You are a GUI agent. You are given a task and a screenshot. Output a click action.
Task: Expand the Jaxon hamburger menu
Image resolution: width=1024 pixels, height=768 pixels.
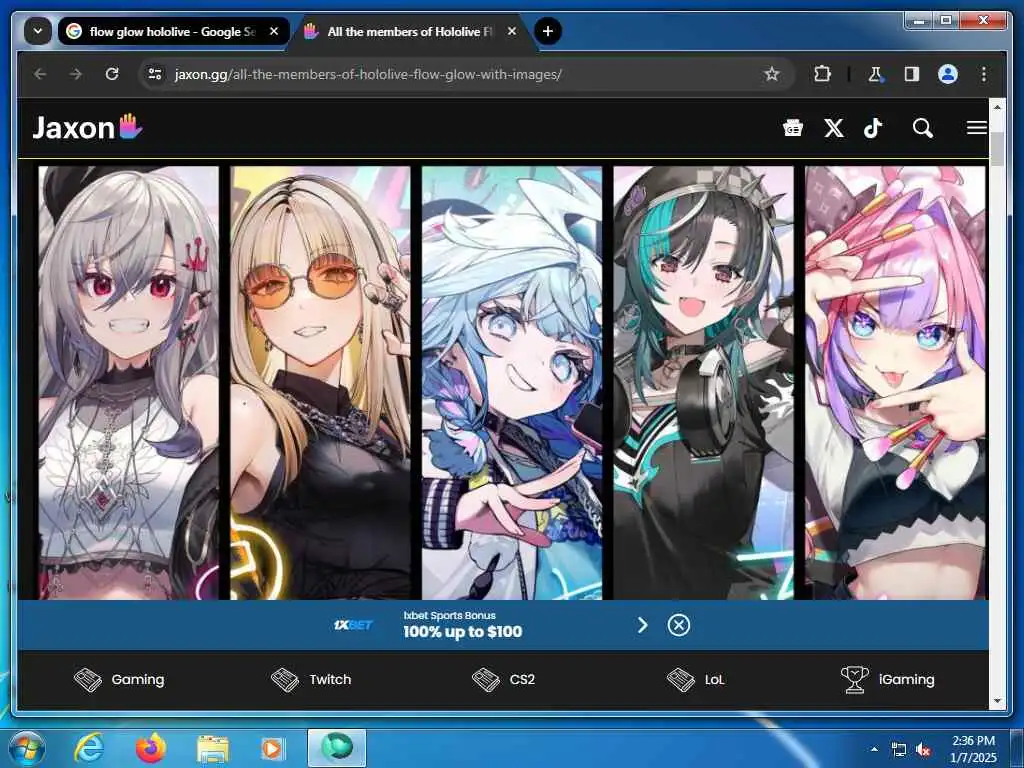(x=977, y=128)
